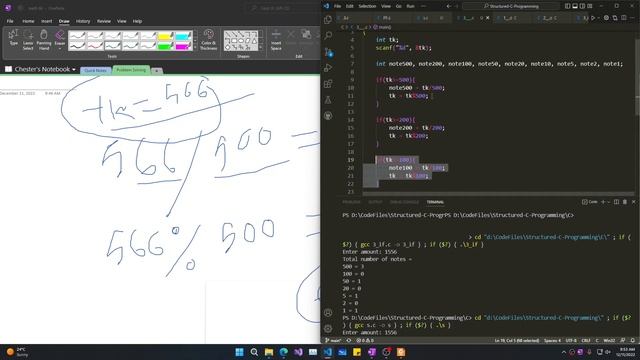Switch to Quick Notes section tab
The width and height of the screenshot is (640, 360).
(96, 70)
